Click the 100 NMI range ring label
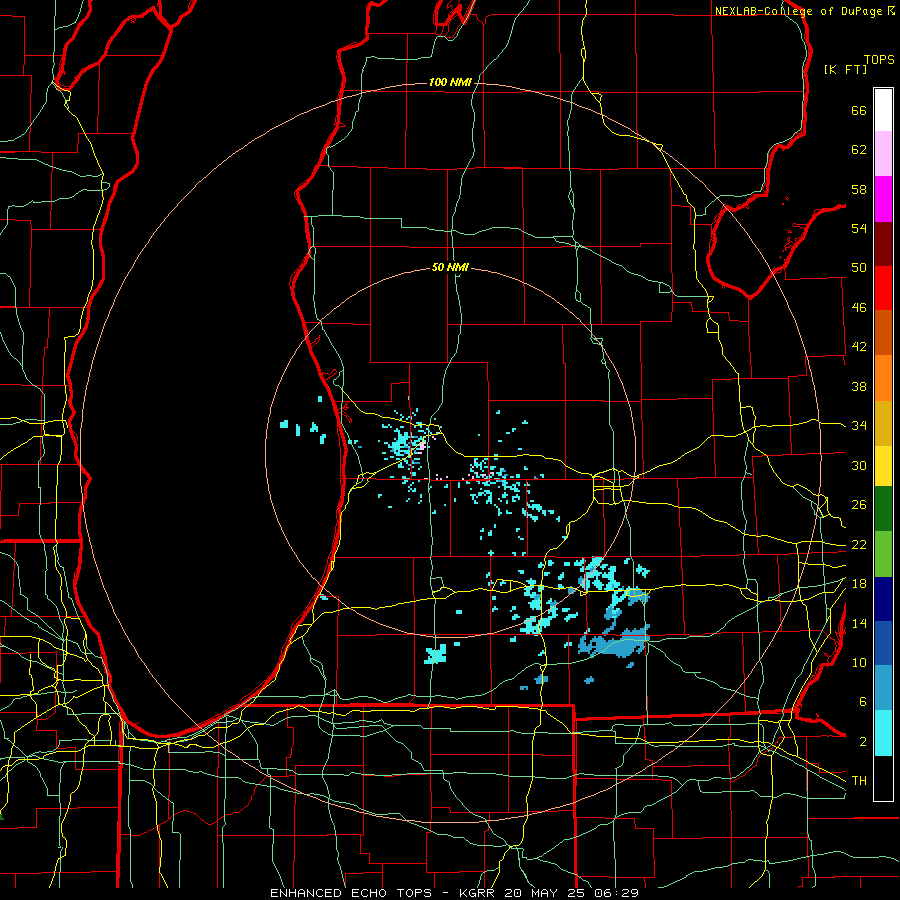 [x=450, y=83]
